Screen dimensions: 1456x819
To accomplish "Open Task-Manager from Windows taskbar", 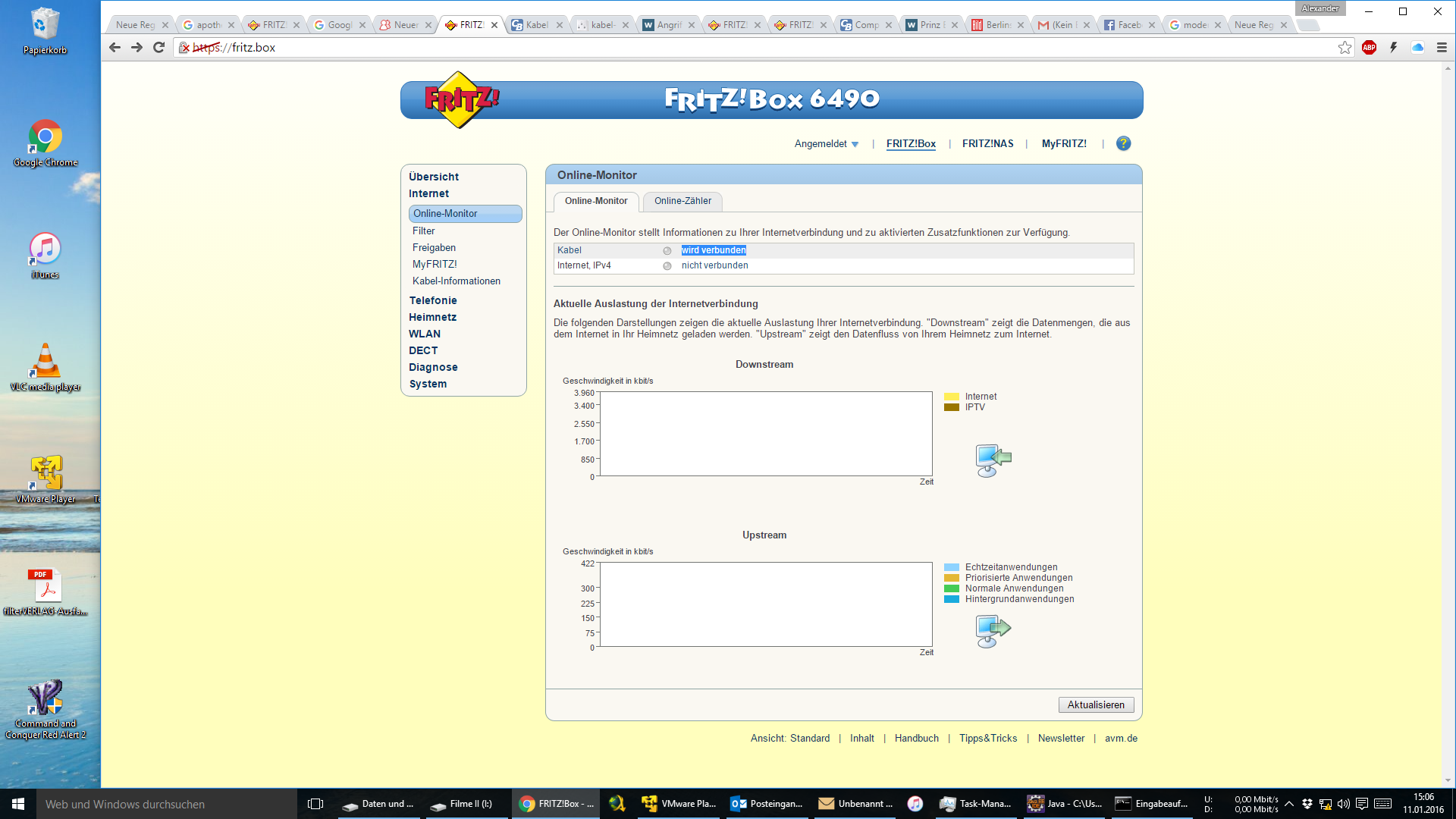I will click(975, 804).
